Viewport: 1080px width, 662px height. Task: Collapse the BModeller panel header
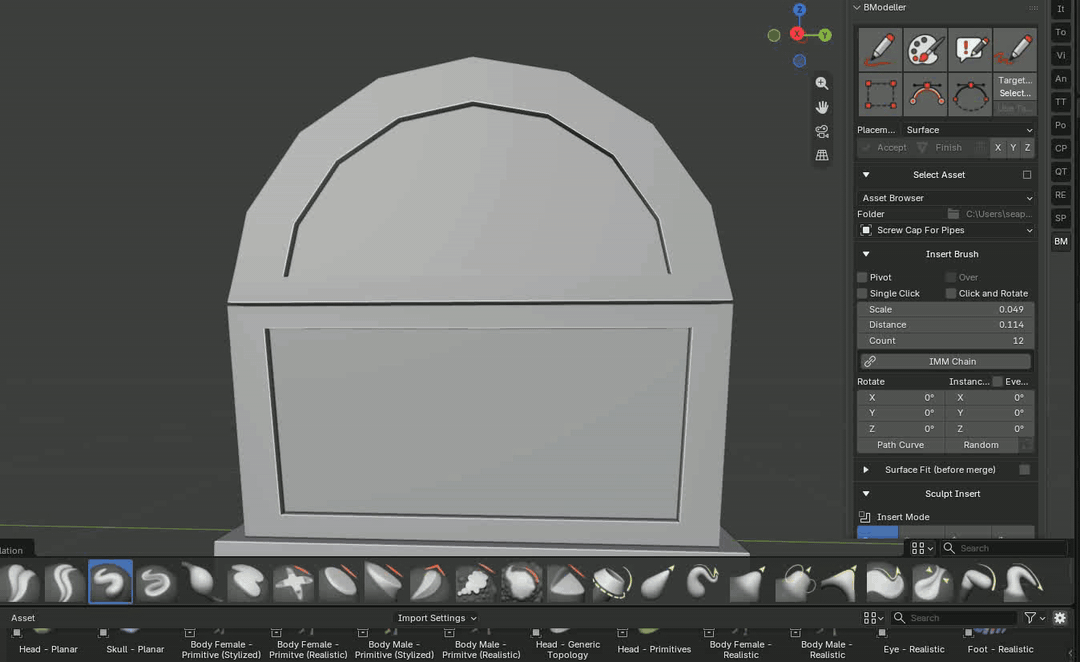[857, 8]
